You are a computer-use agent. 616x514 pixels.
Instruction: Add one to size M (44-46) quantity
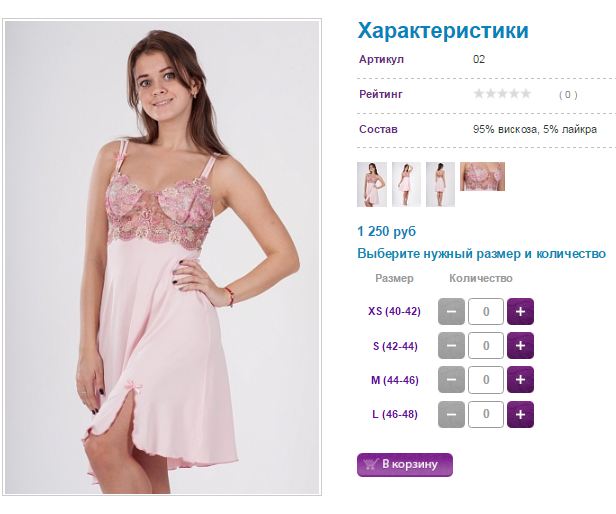pos(520,380)
